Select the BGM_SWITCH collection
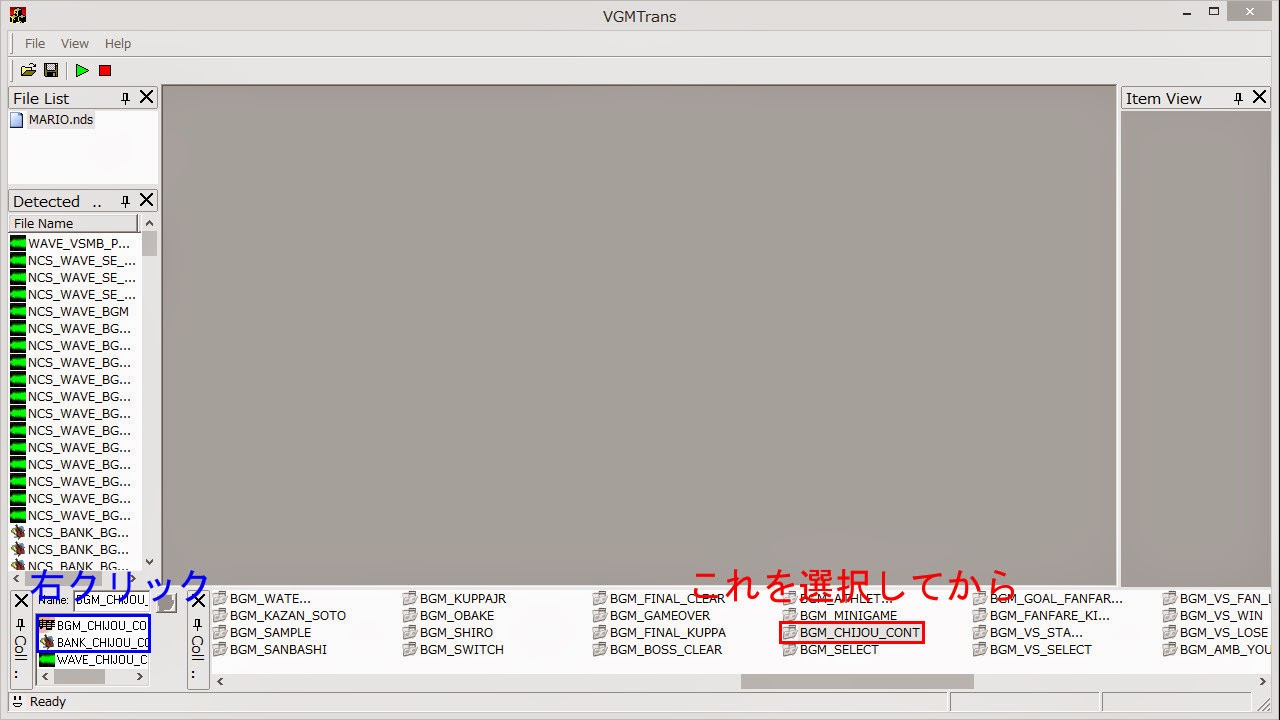 coord(462,650)
